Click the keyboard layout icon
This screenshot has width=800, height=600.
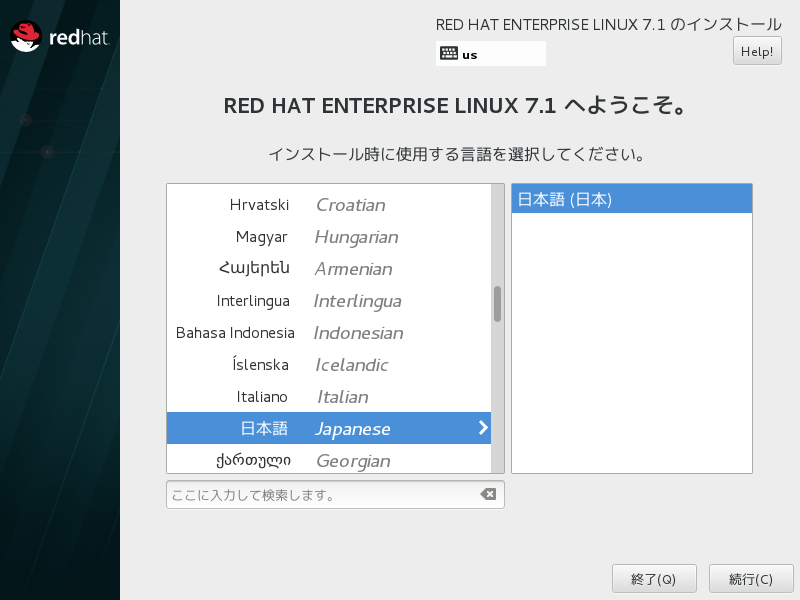click(x=448, y=53)
